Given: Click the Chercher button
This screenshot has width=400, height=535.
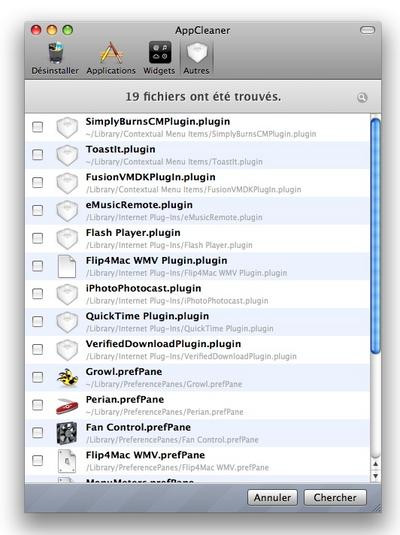Looking at the screenshot, I should 335,498.
